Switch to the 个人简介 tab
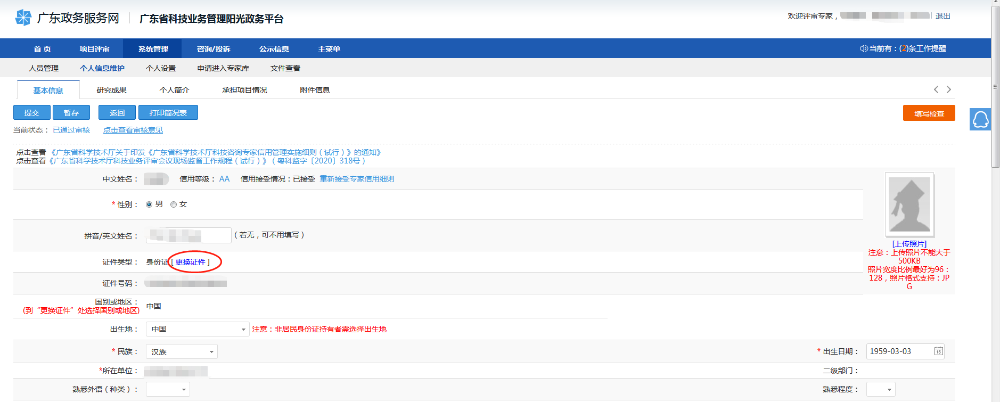The width and height of the screenshot is (1000, 402). (174, 90)
